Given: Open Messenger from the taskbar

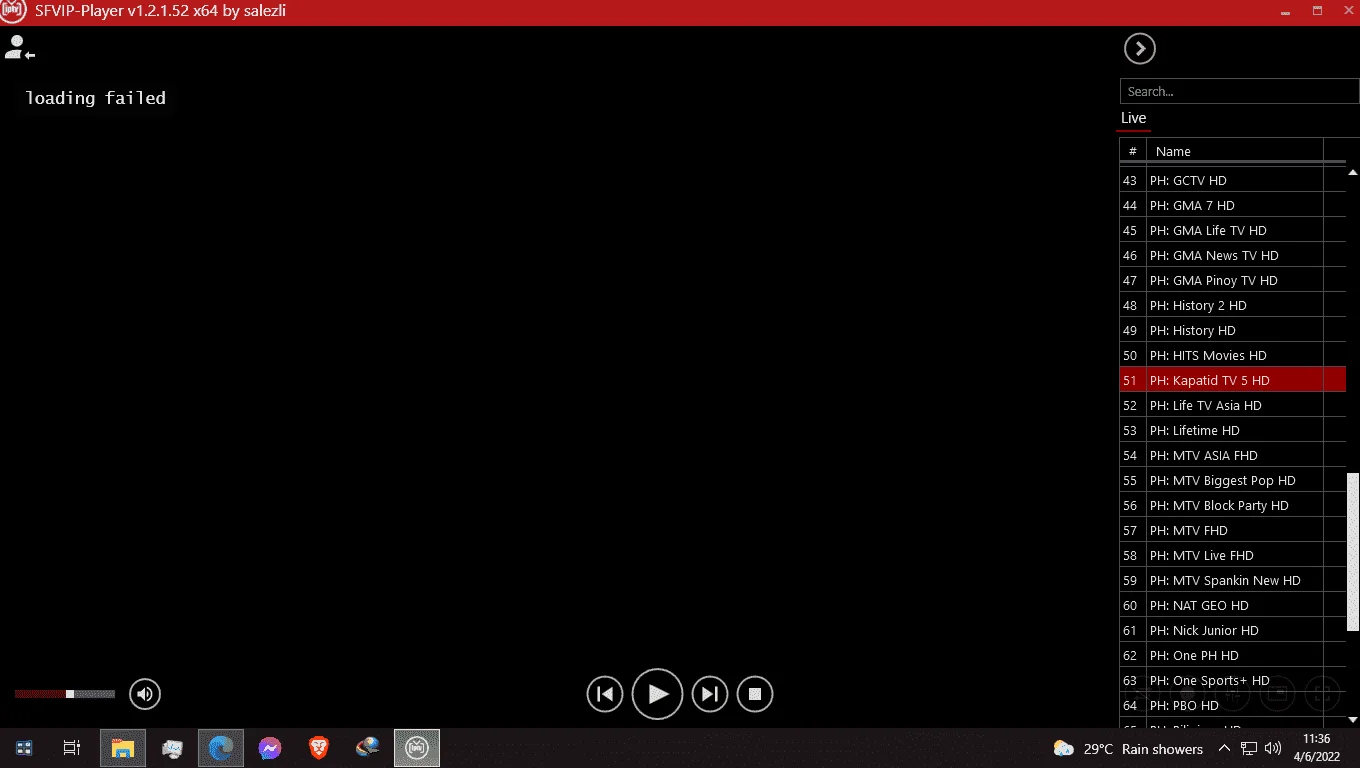Looking at the screenshot, I should pyautogui.click(x=269, y=748).
